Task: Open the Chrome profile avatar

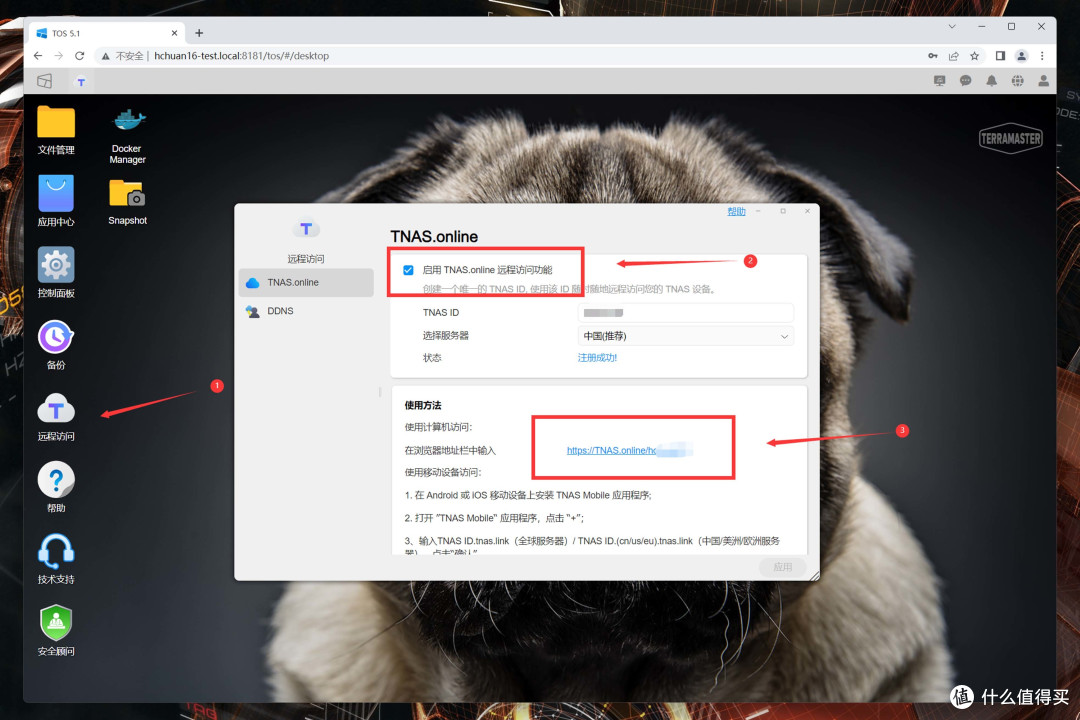Action: click(x=1021, y=56)
